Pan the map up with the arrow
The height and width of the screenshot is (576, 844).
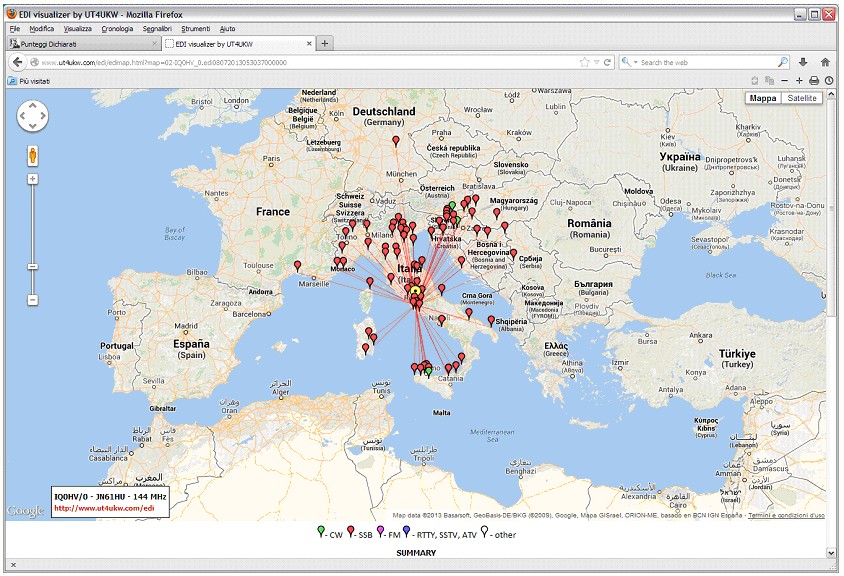coord(33,106)
